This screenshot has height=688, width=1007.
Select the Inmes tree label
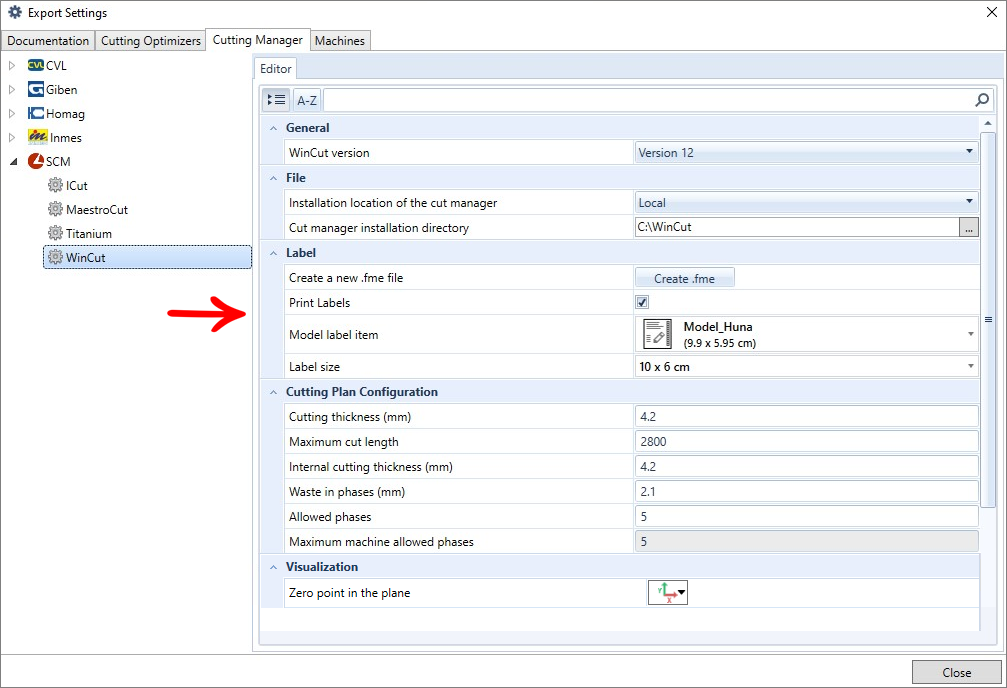pos(66,137)
